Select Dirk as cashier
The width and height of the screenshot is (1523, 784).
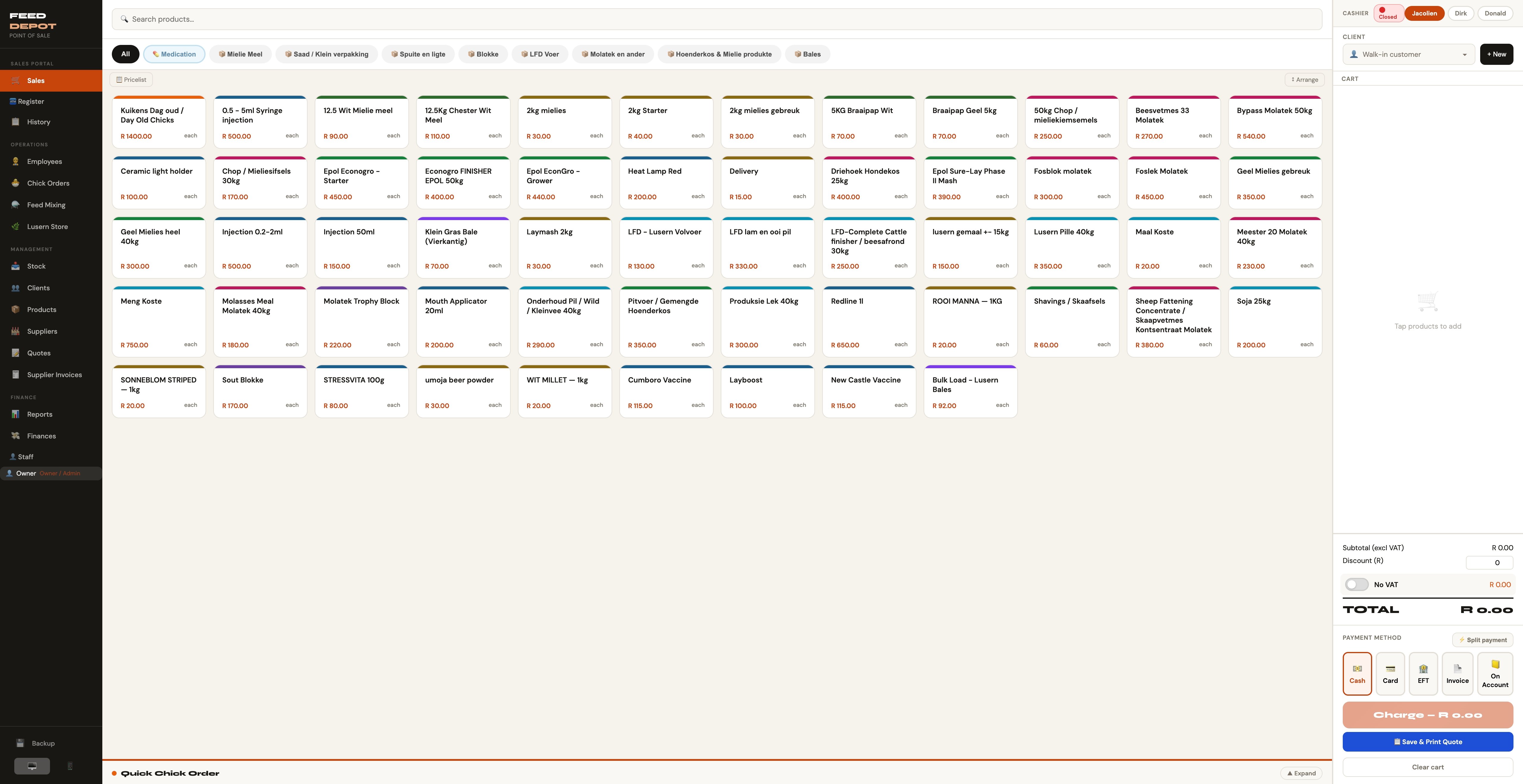click(1460, 13)
